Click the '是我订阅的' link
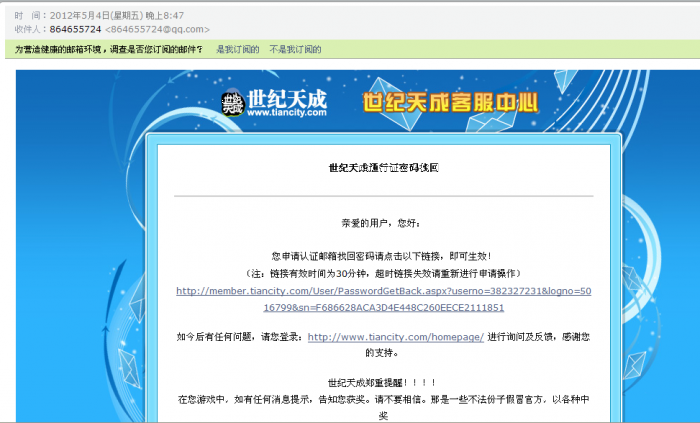Viewport: 700px width, 423px height. pyautogui.click(x=238, y=50)
